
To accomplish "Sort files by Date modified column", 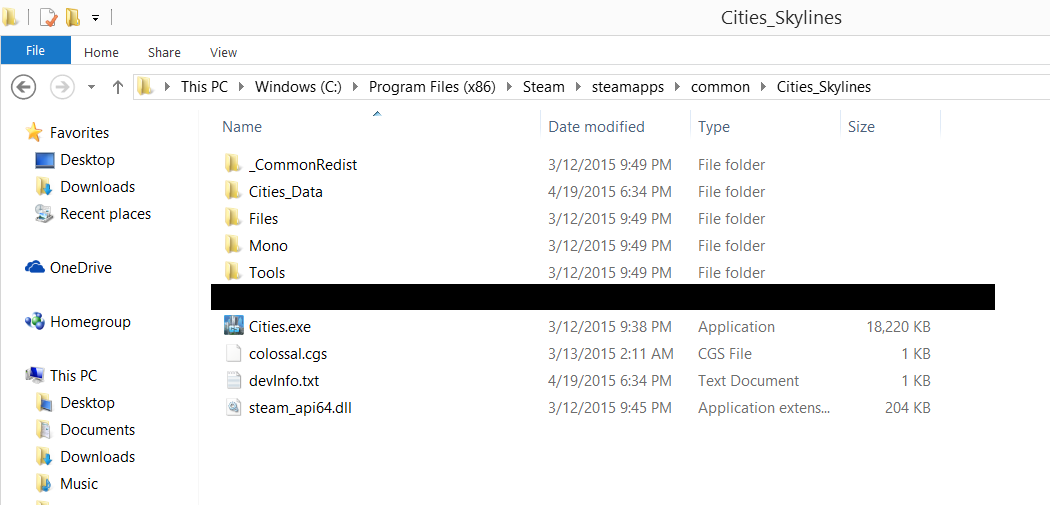I will (x=596, y=127).
